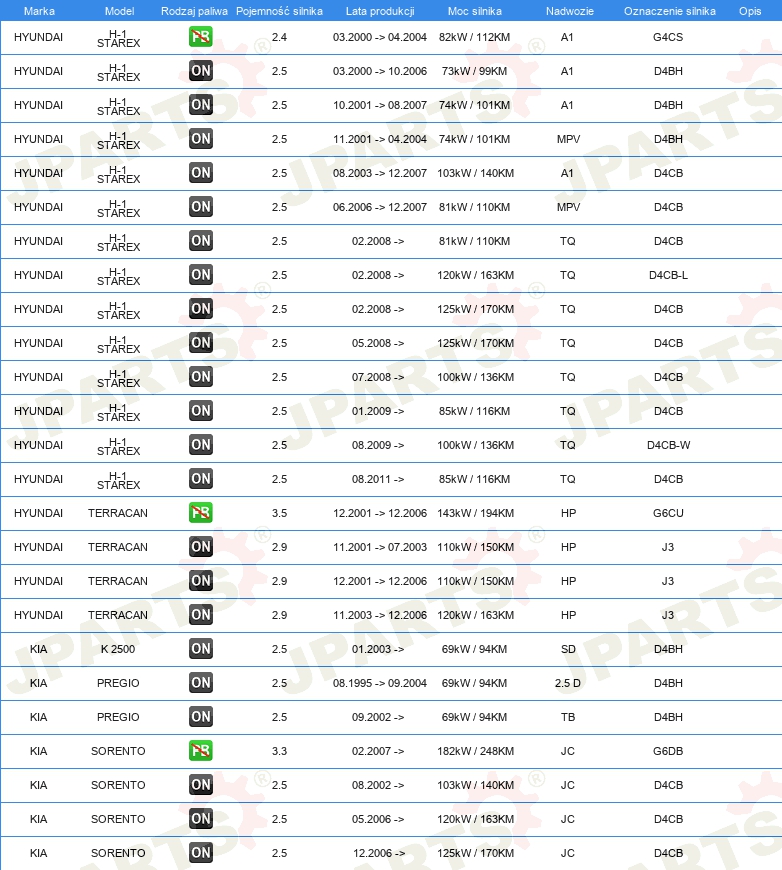Click the ON icon in the Pregio 09.2002 row

click(x=200, y=717)
